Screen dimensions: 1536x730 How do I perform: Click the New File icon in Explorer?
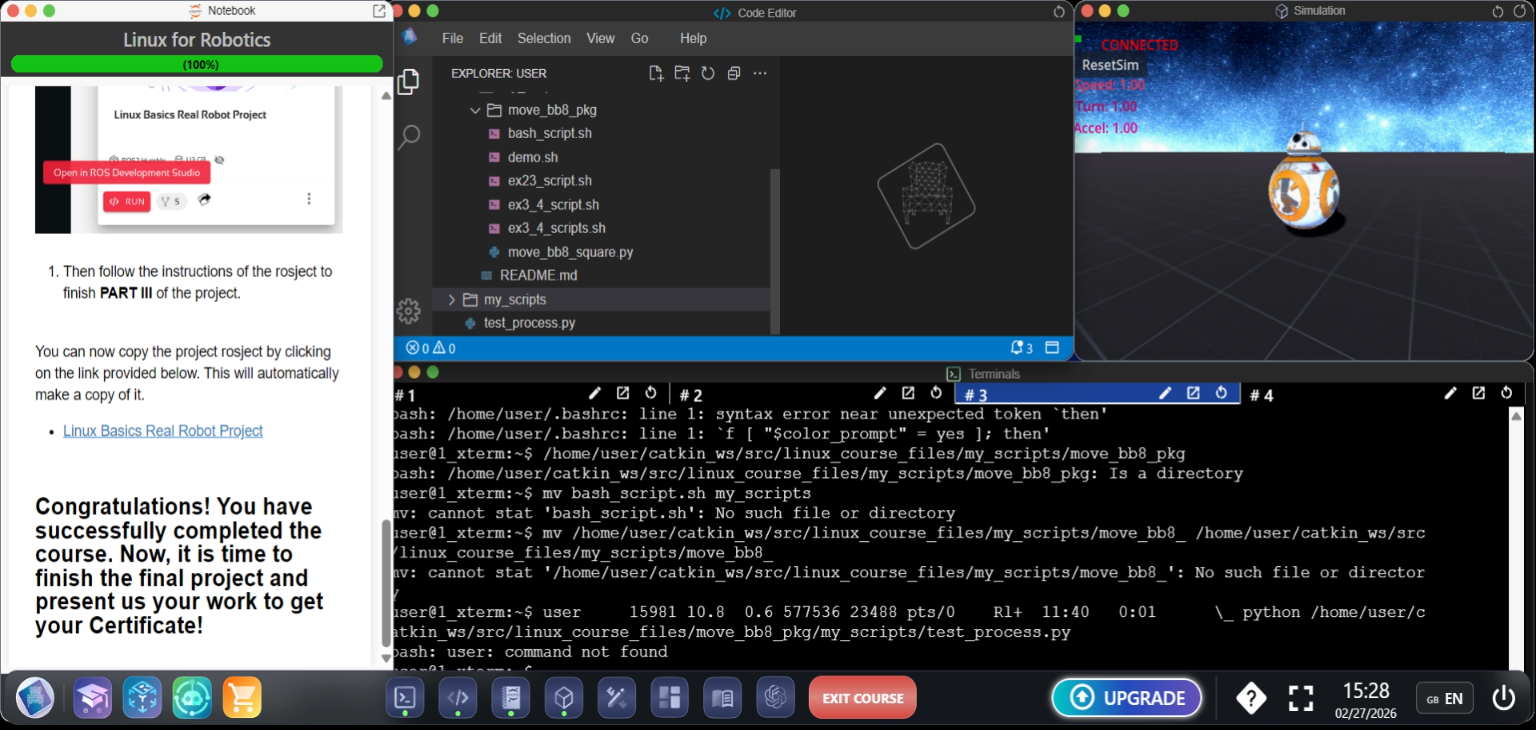[x=656, y=73]
